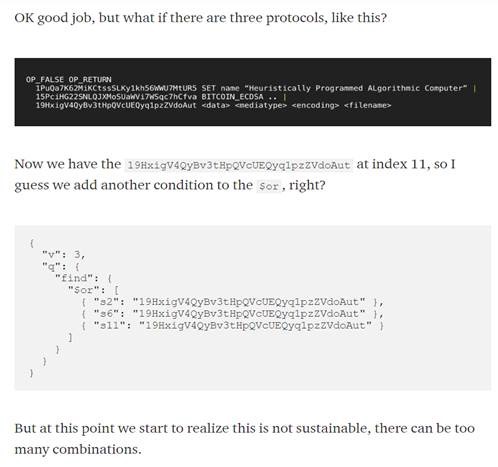The width and height of the screenshot is (498, 467).
Task: Click the inline 19HxigV4QyBv3tHpQVcUEQyq1pzZVdoAut code snippet
Action: pos(238,165)
